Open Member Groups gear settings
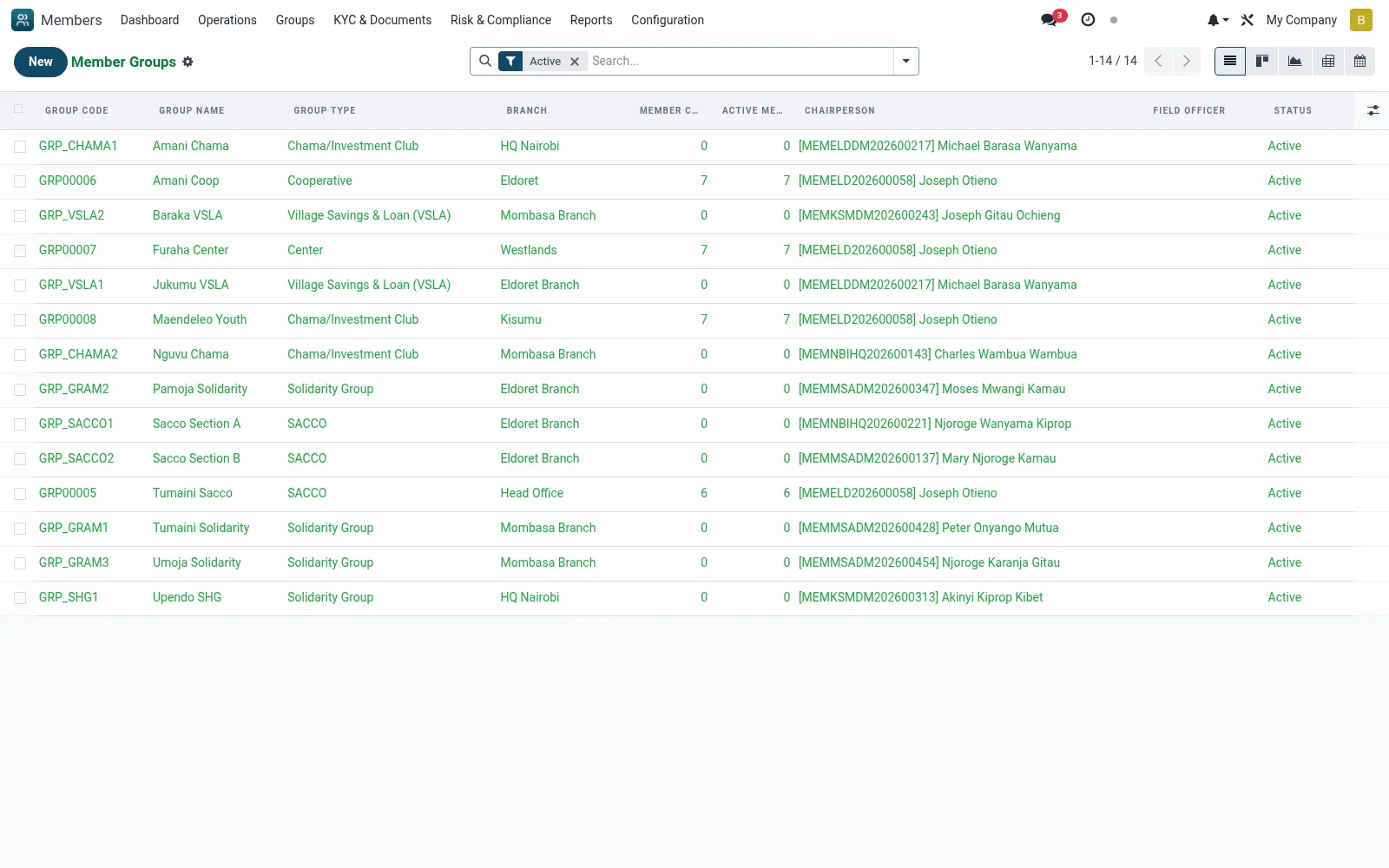The width and height of the screenshot is (1389, 868). click(188, 62)
